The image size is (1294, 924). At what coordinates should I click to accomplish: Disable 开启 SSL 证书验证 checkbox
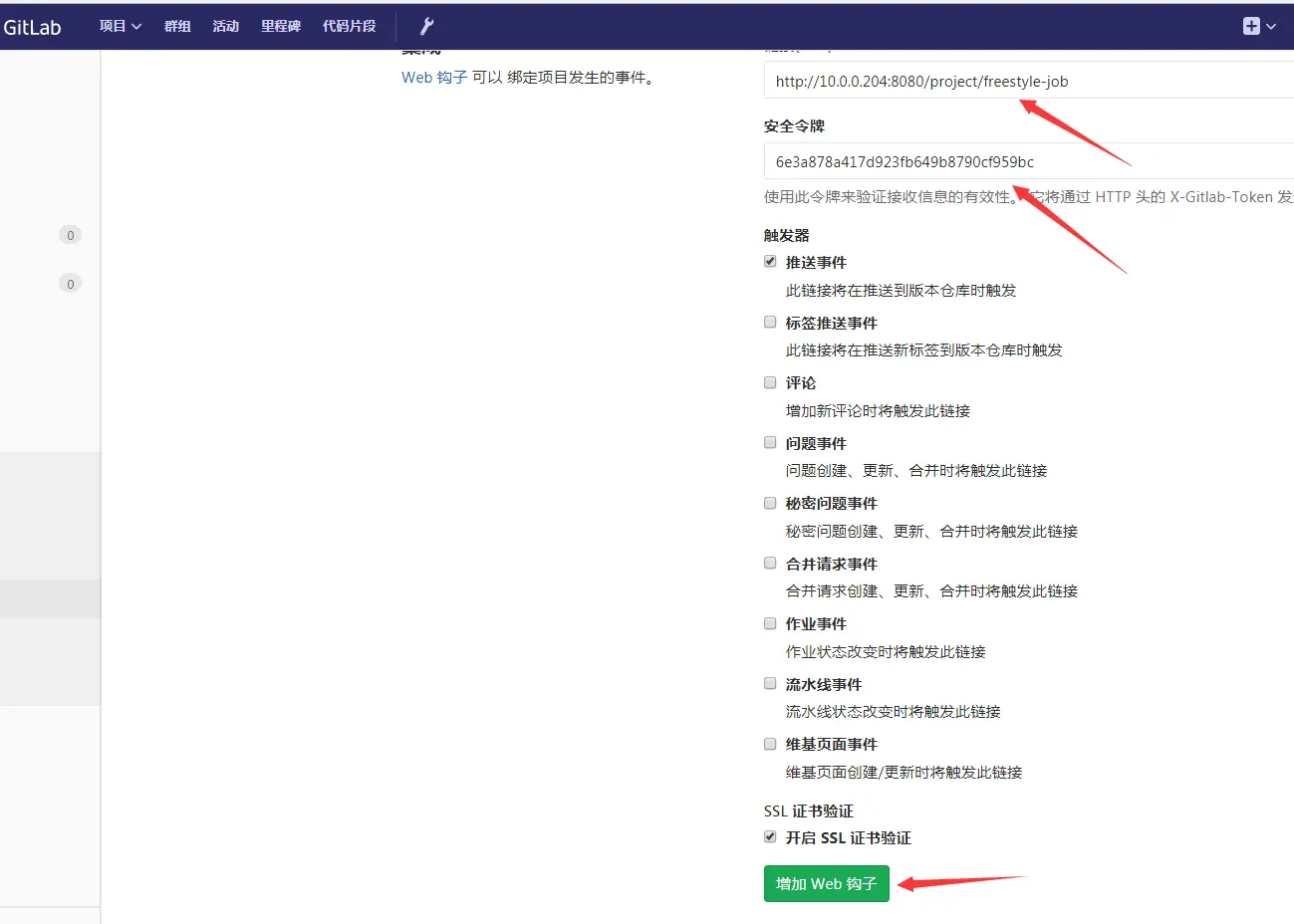pyautogui.click(x=770, y=836)
